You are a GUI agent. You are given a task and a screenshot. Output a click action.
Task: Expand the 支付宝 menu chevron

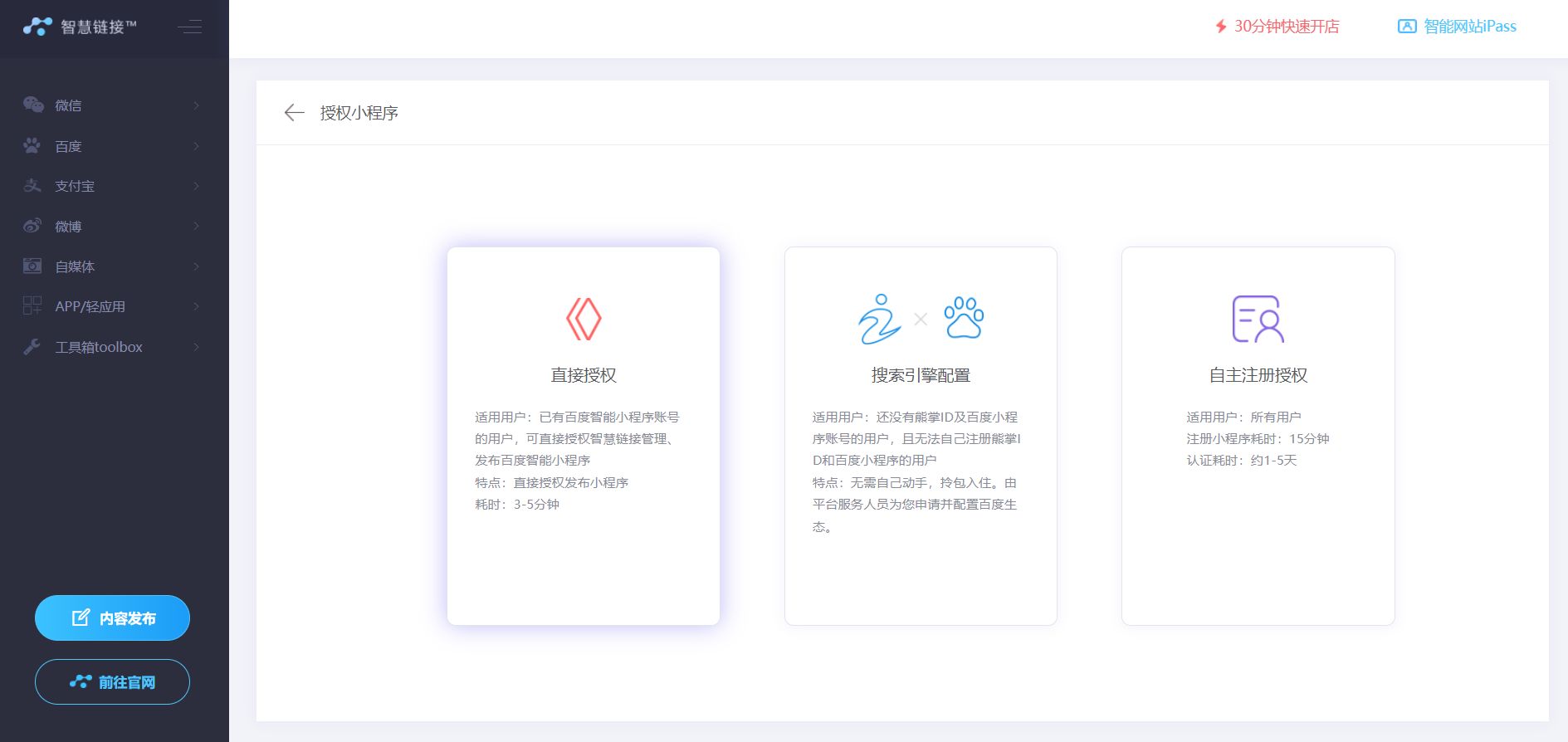click(x=197, y=186)
